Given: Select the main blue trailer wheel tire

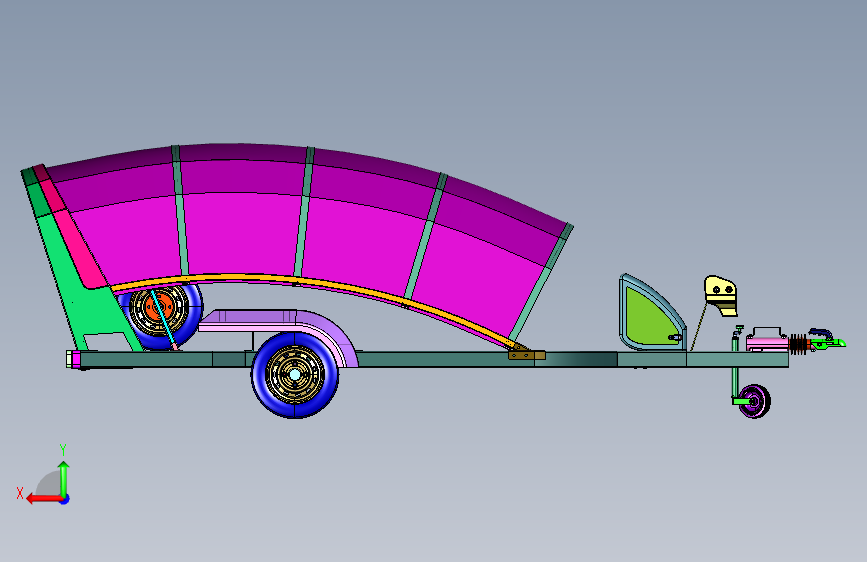Looking at the screenshot, I should [295, 375].
